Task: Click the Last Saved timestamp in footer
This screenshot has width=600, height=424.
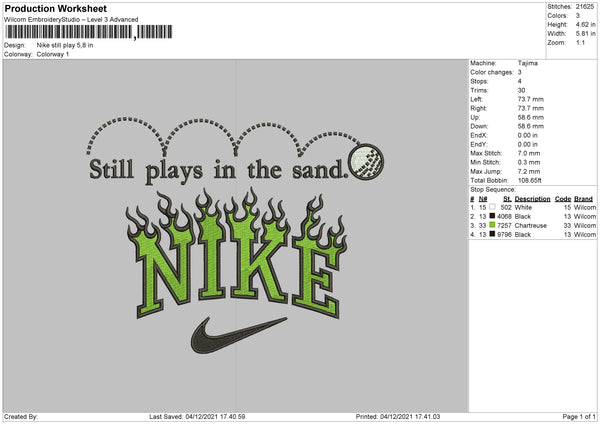Action: [197, 416]
